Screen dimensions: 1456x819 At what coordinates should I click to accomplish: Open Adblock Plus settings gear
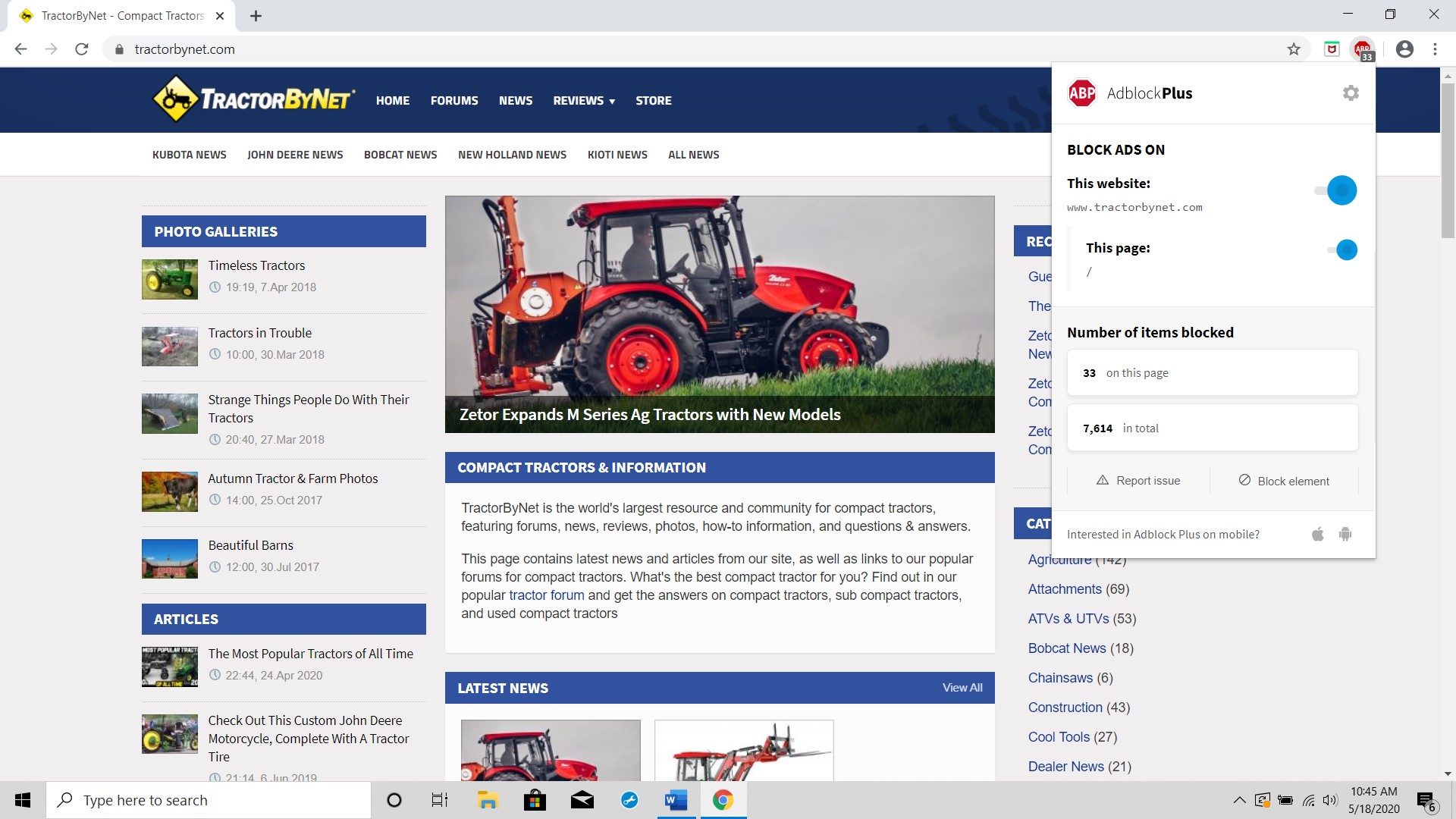1351,93
